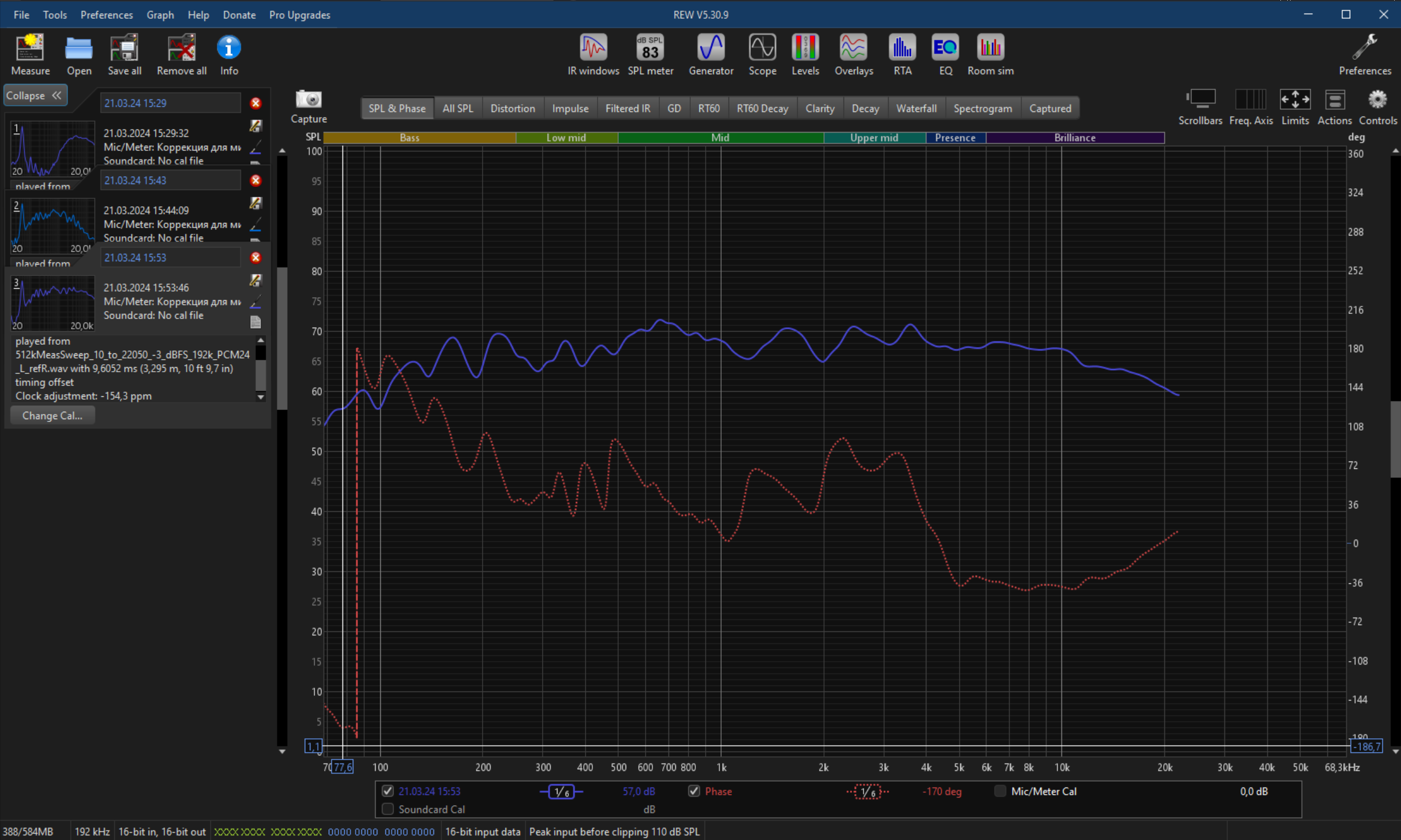The image size is (1401, 840).
Task: Open the RTA window
Action: tap(902, 55)
